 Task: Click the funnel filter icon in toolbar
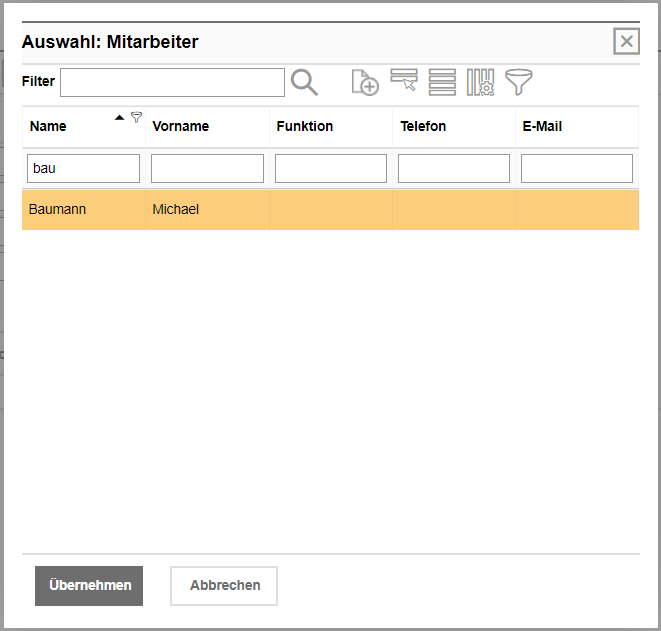[x=518, y=82]
